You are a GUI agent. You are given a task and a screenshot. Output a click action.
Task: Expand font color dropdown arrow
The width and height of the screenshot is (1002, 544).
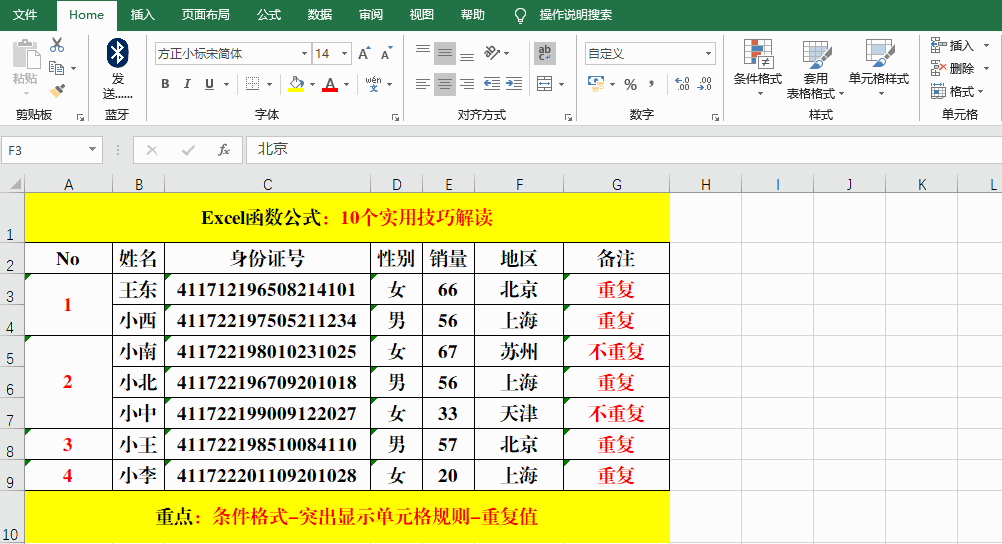tap(346, 84)
